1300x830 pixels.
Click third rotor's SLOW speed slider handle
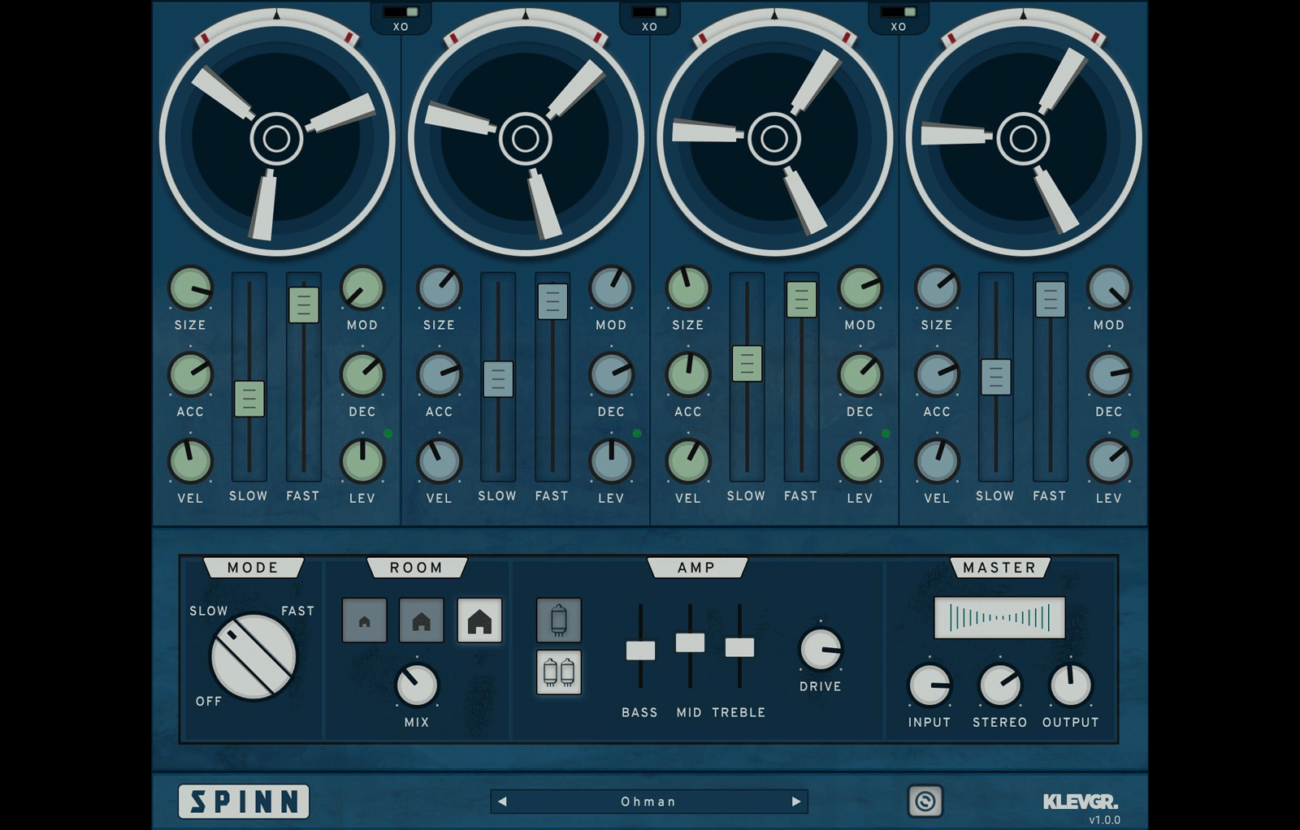(747, 364)
